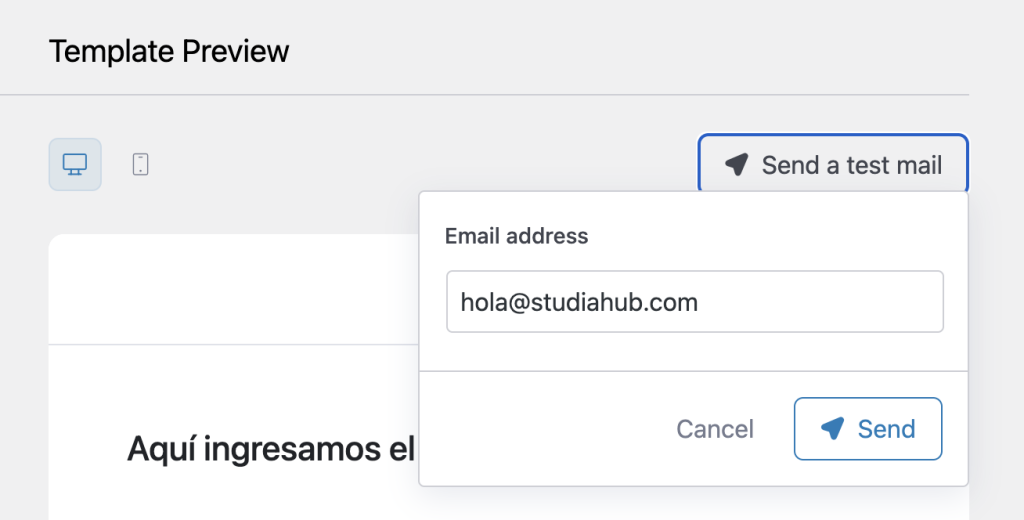This screenshot has height=520, width=1024.
Task: Click blank footer area left of Cancel
Action: tap(540, 429)
